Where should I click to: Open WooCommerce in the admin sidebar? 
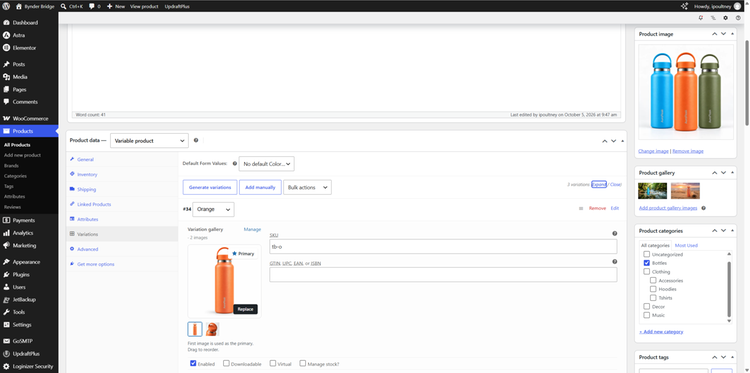tap(30, 119)
